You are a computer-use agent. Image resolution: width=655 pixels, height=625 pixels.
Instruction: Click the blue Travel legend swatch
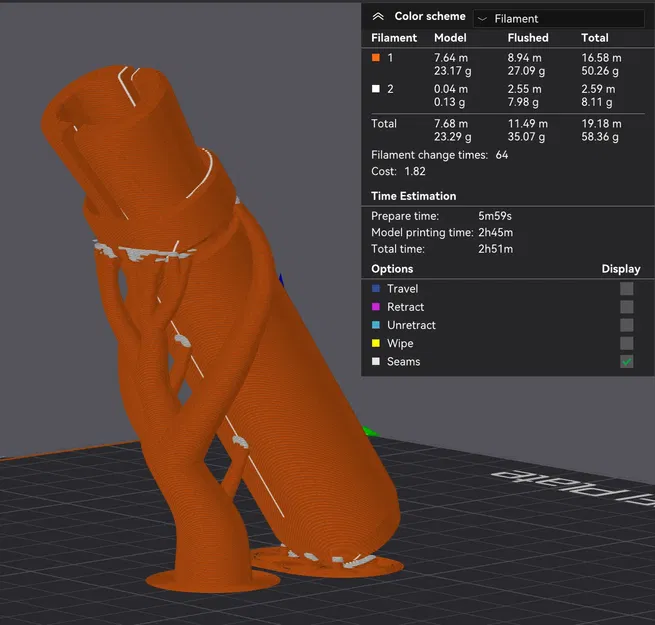pos(376,288)
